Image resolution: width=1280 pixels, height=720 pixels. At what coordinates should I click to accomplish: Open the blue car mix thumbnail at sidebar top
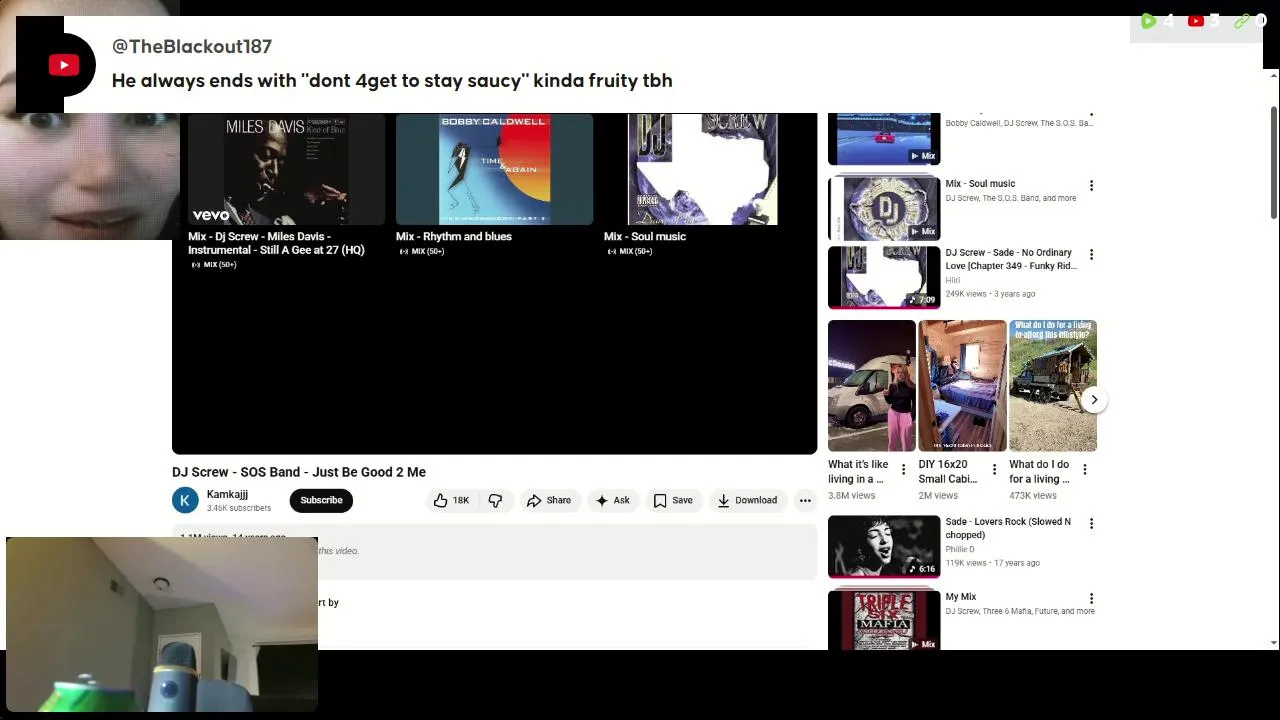point(884,139)
